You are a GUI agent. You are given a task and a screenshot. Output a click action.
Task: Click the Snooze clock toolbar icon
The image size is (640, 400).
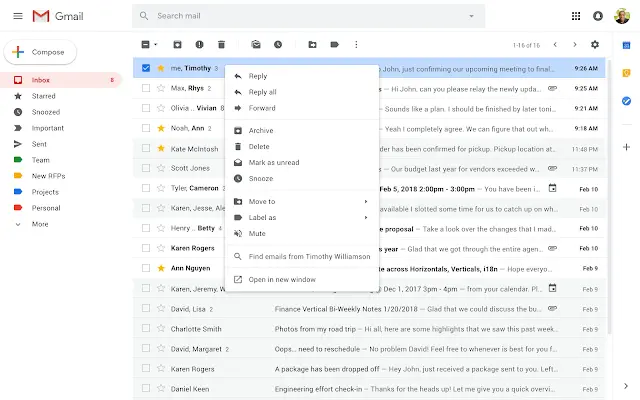pyautogui.click(x=278, y=44)
